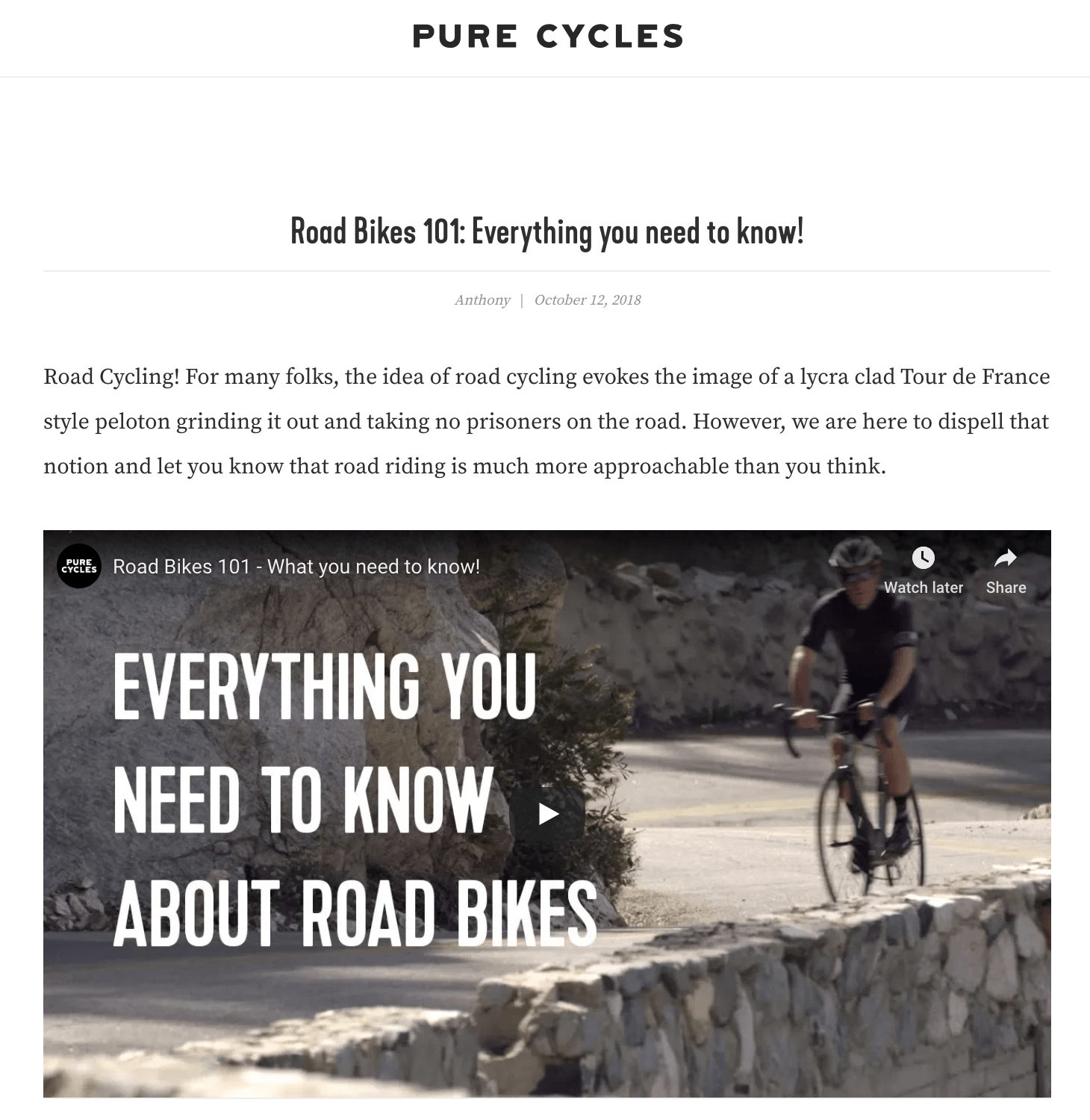
Task: Click the October 12, 2018 date
Action: tap(588, 300)
